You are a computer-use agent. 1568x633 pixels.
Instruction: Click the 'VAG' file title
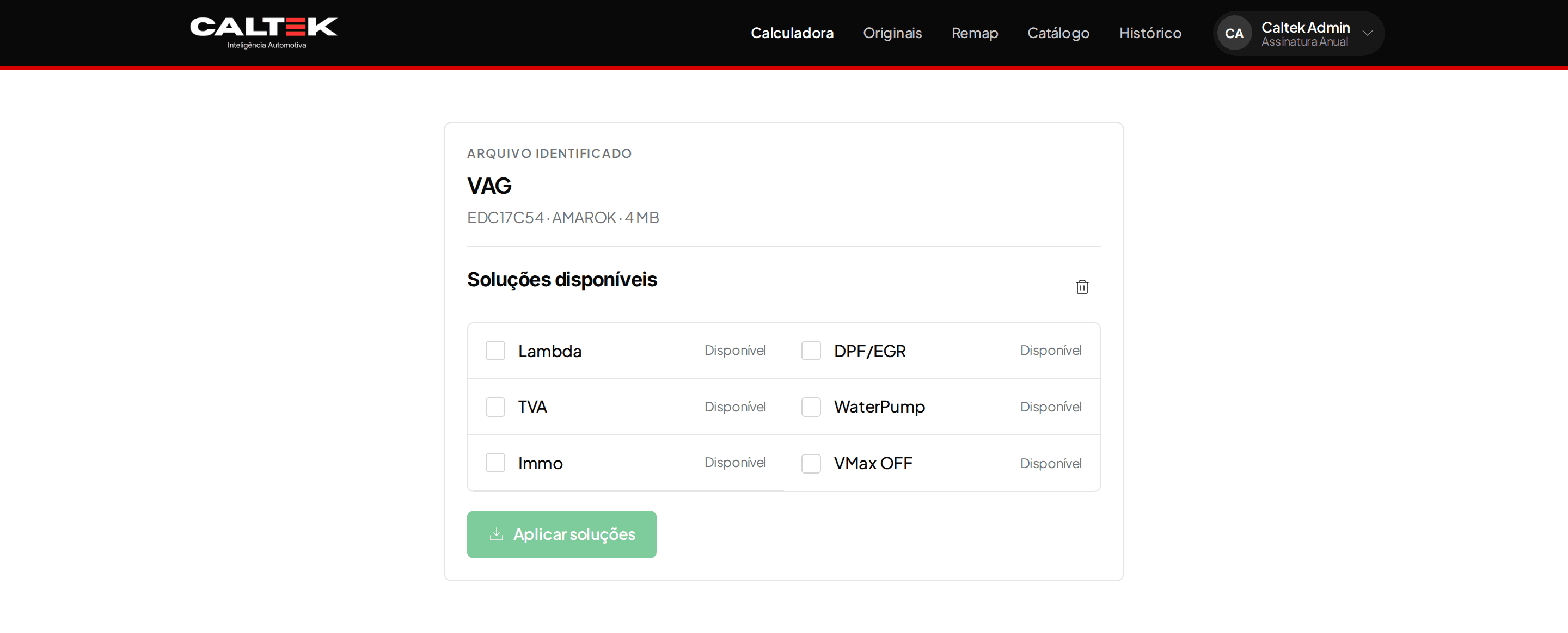point(489,186)
